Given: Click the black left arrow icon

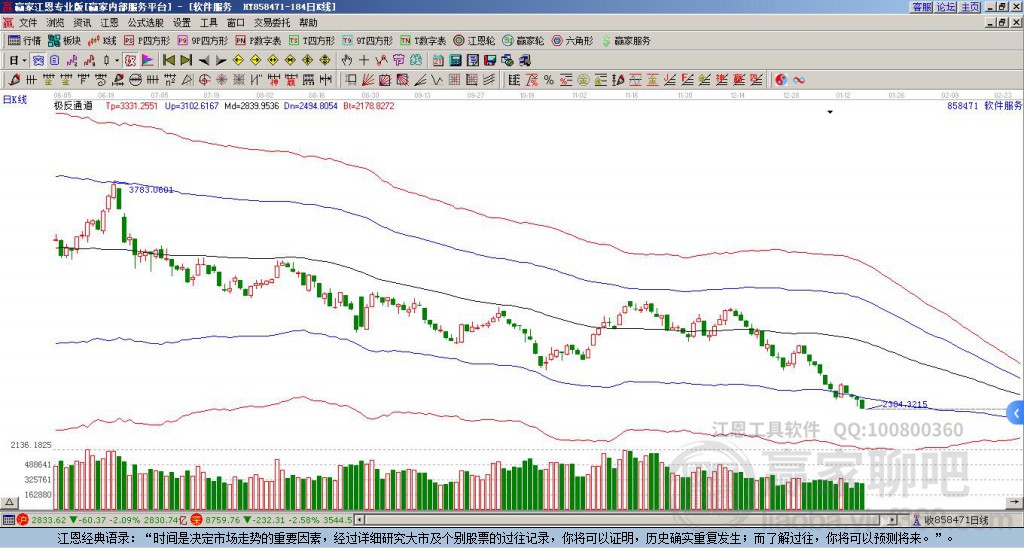Looking at the screenshot, I should 204,61.
